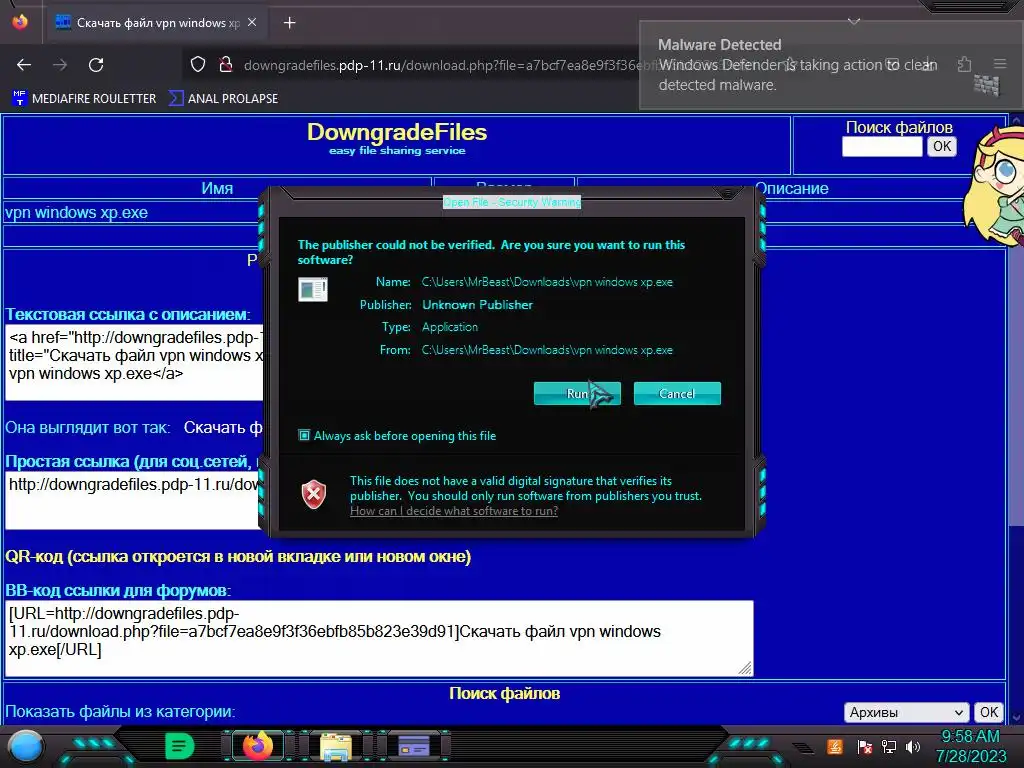
Task: Open the Архивы category dropdown
Action: click(x=905, y=712)
